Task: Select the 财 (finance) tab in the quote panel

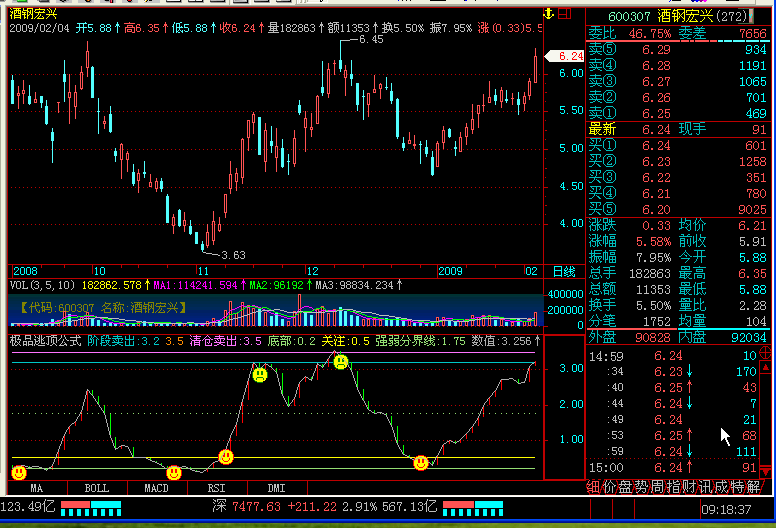Action: click(x=689, y=487)
